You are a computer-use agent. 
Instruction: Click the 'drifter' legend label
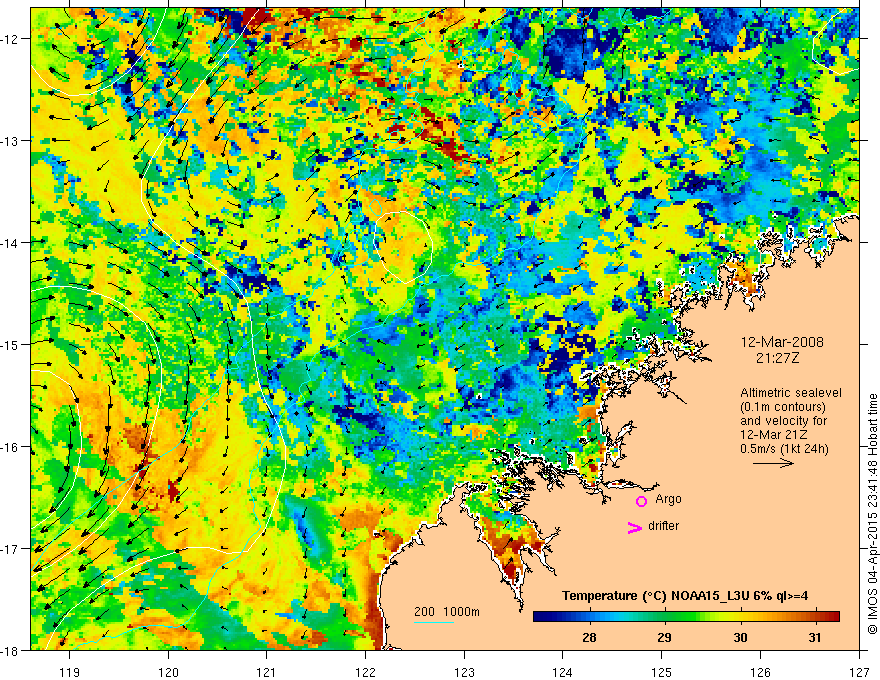663,526
